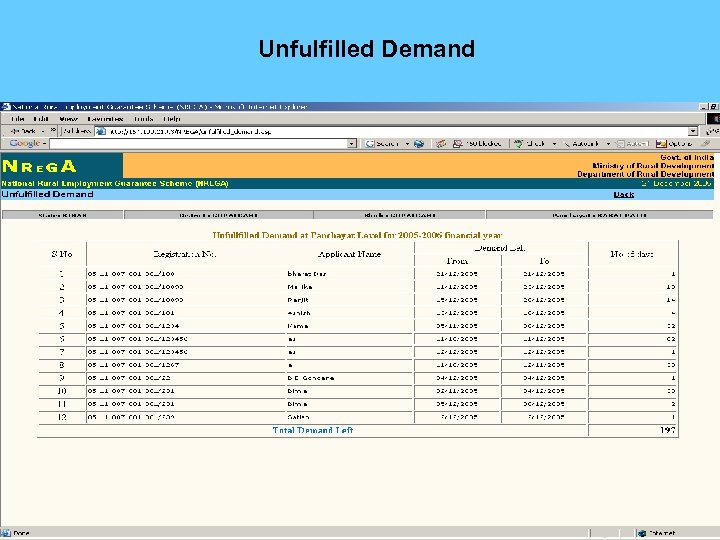Open the File menu
The image size is (720, 540).
[17, 119]
